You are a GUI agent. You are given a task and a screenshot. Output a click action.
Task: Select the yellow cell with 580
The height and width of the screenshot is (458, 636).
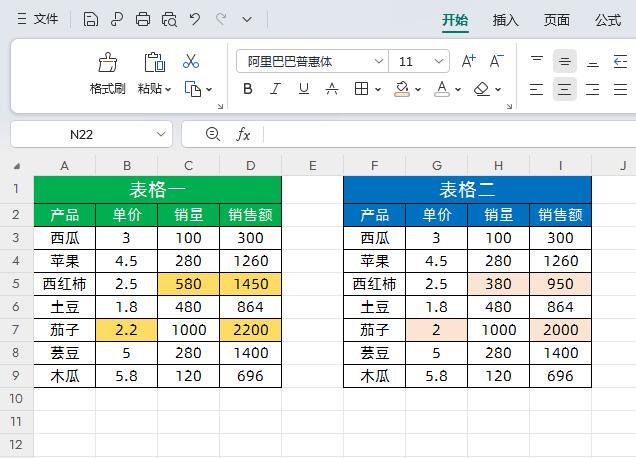[x=189, y=284]
